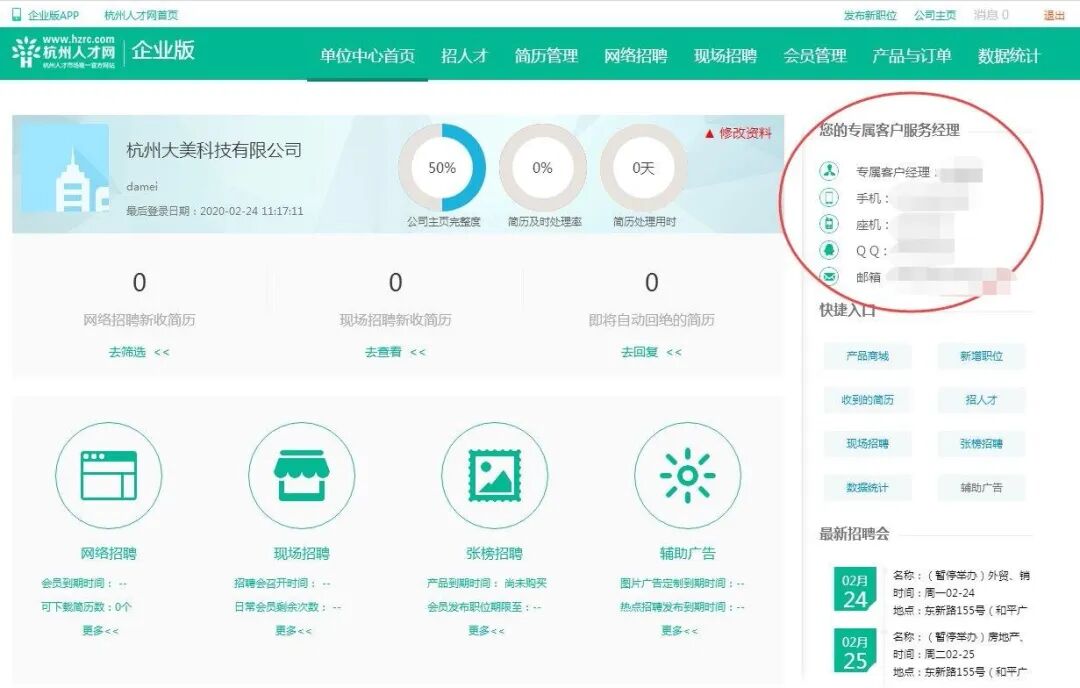The width and height of the screenshot is (1080, 688).
Task: Click the 招人才 quick entry button
Action: [982, 399]
